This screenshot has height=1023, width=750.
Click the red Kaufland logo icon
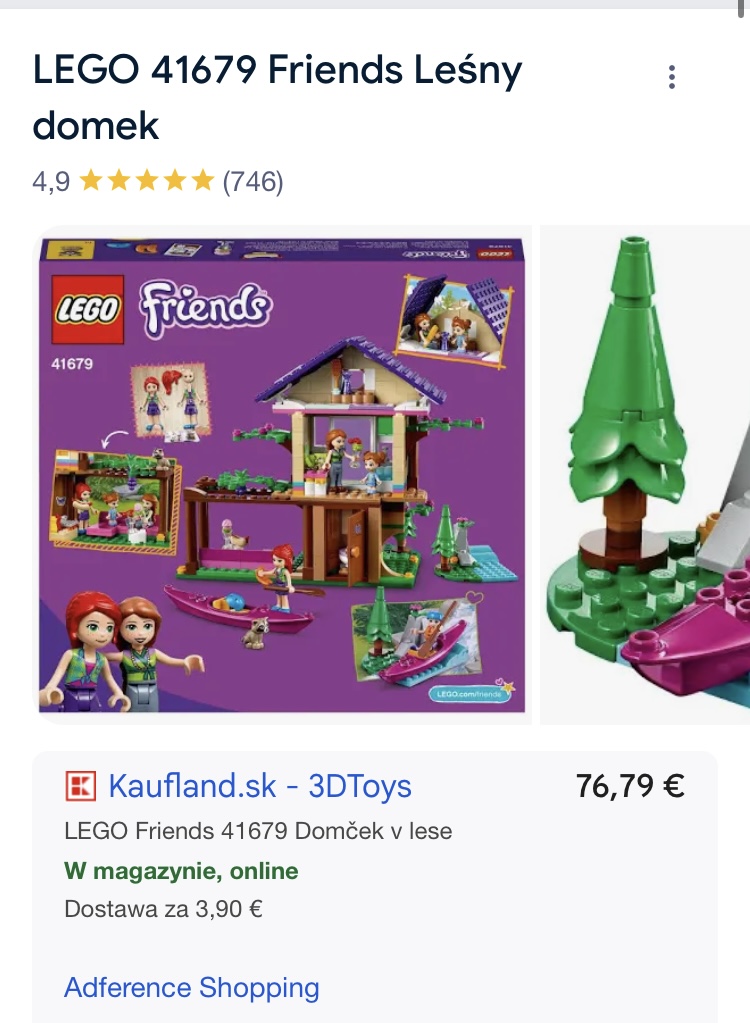click(80, 786)
